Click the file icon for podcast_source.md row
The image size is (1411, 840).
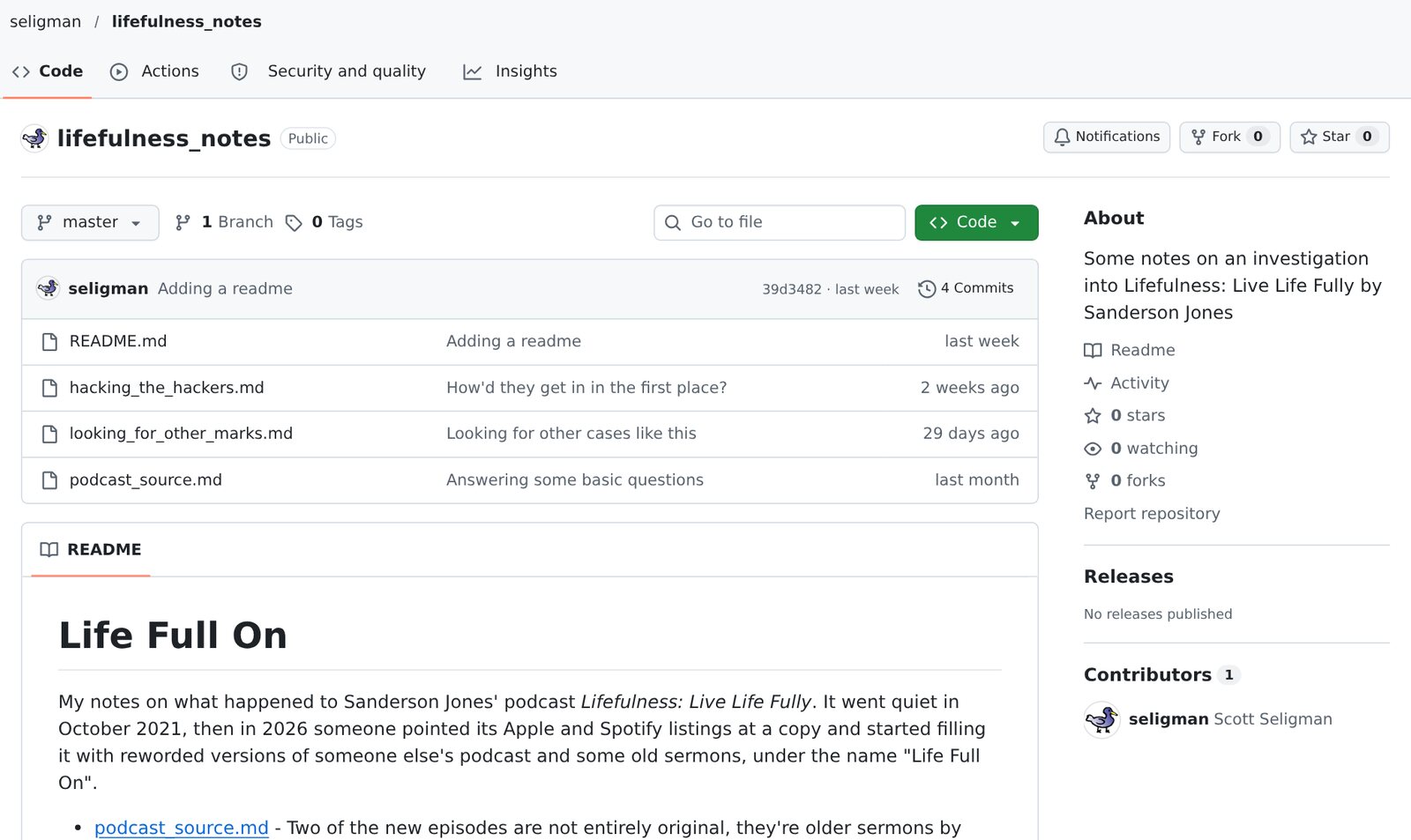[x=50, y=480]
